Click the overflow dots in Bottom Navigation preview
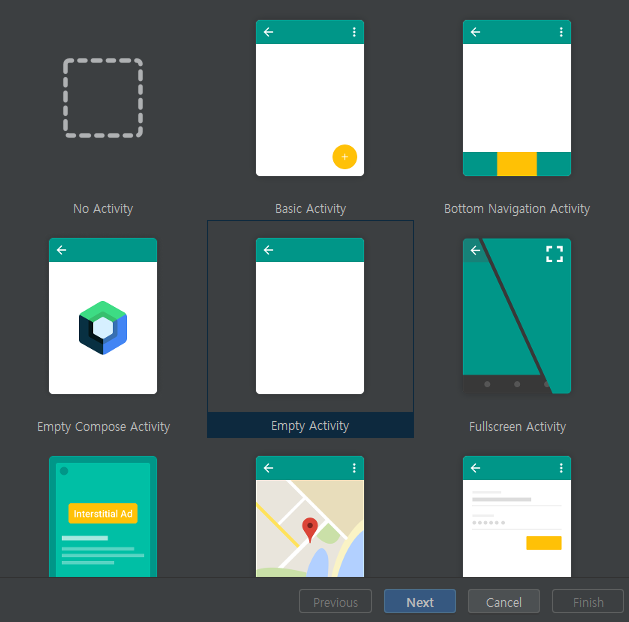Screen dimensions: 629x622 click(561, 32)
